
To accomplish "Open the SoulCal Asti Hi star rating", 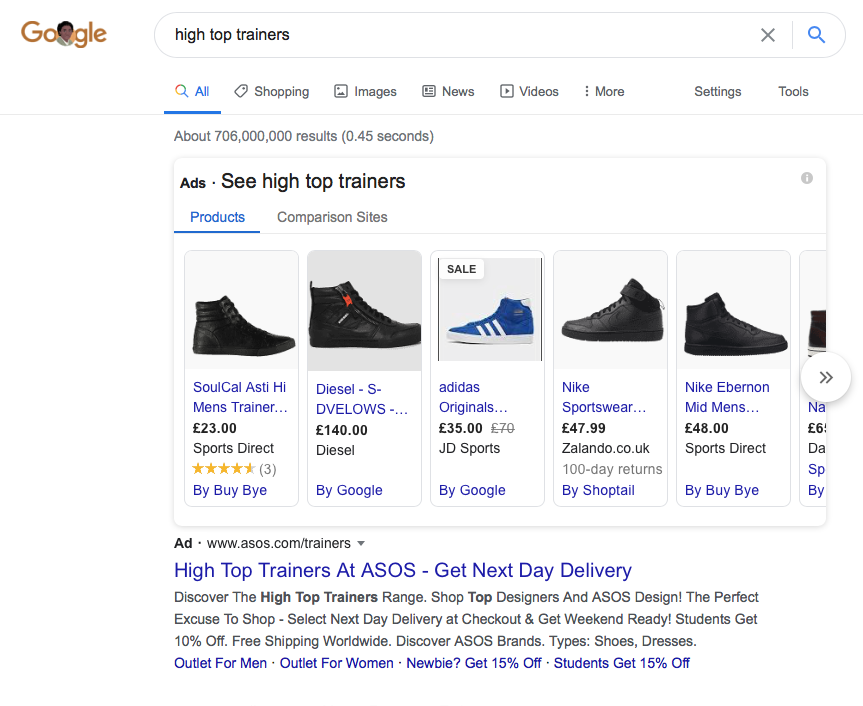I will click(x=223, y=469).
